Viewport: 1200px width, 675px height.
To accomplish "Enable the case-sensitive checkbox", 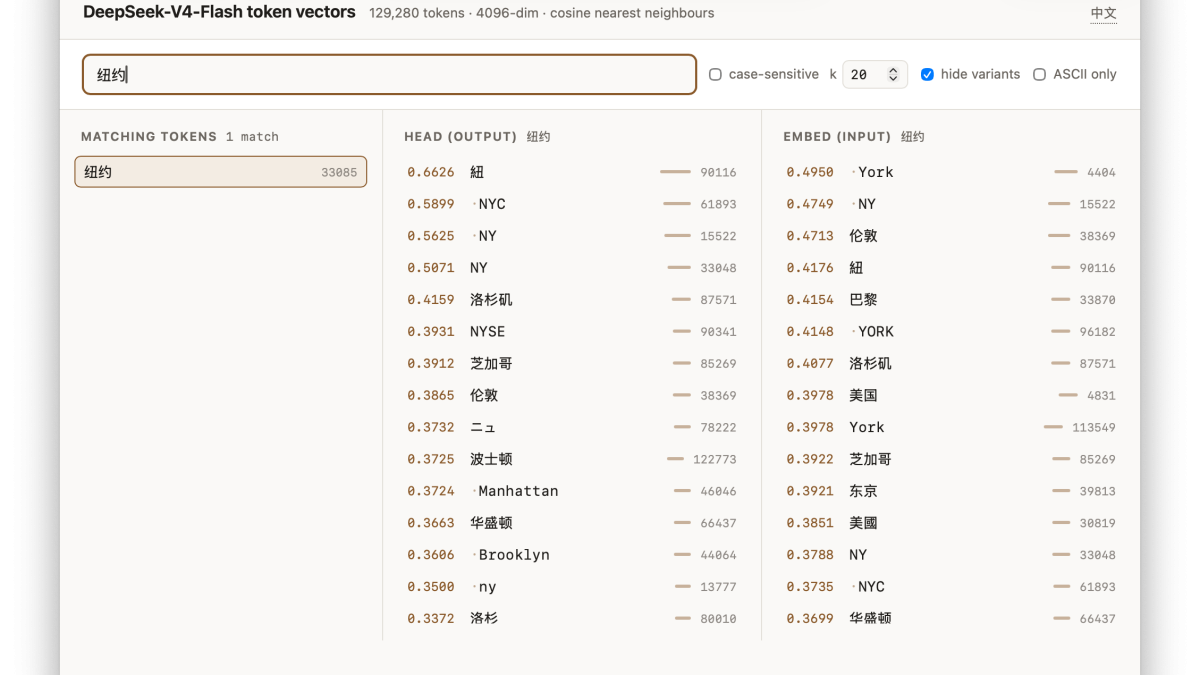I will click(x=715, y=74).
